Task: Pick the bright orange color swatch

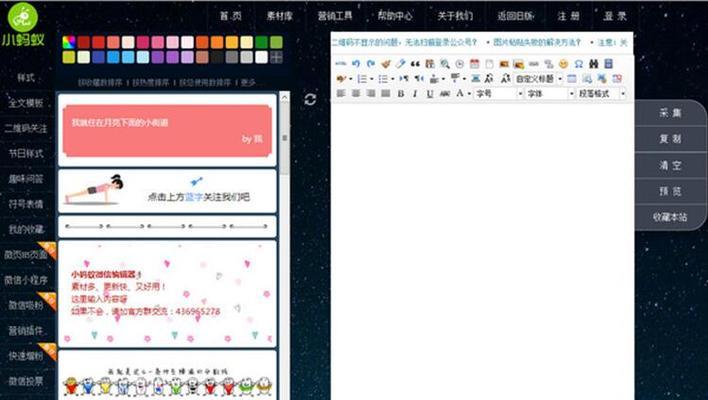Action: click(x=217, y=42)
